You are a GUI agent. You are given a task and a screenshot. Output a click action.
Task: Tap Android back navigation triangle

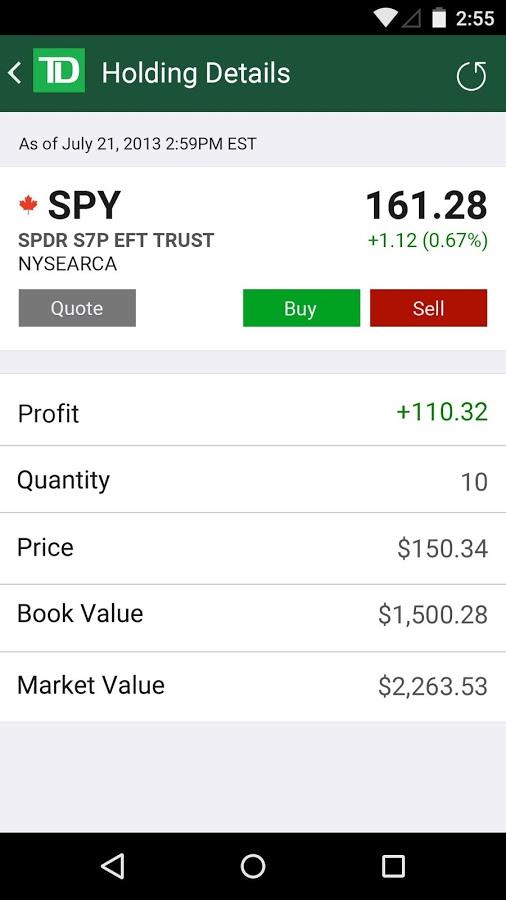[x=112, y=866]
